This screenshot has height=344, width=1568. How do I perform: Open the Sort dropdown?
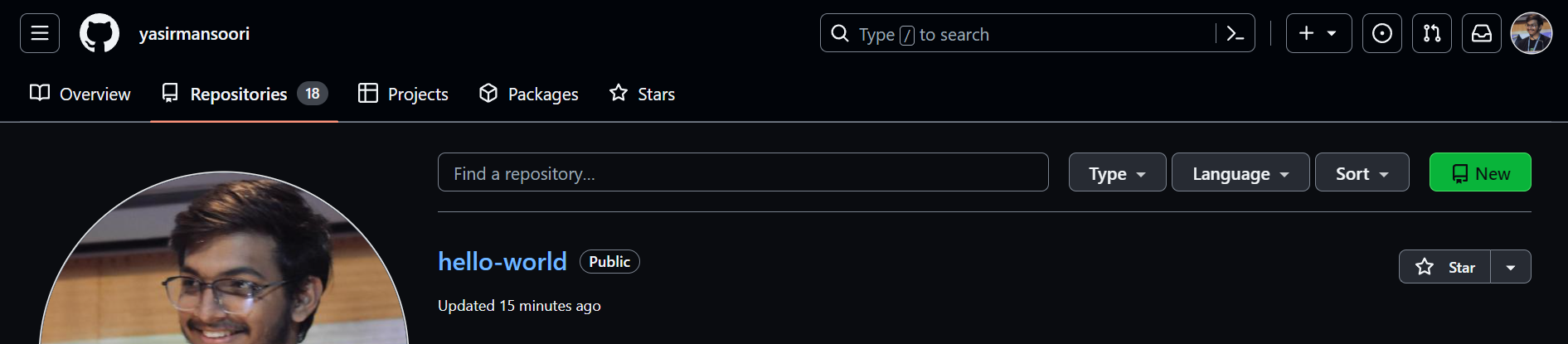1362,172
